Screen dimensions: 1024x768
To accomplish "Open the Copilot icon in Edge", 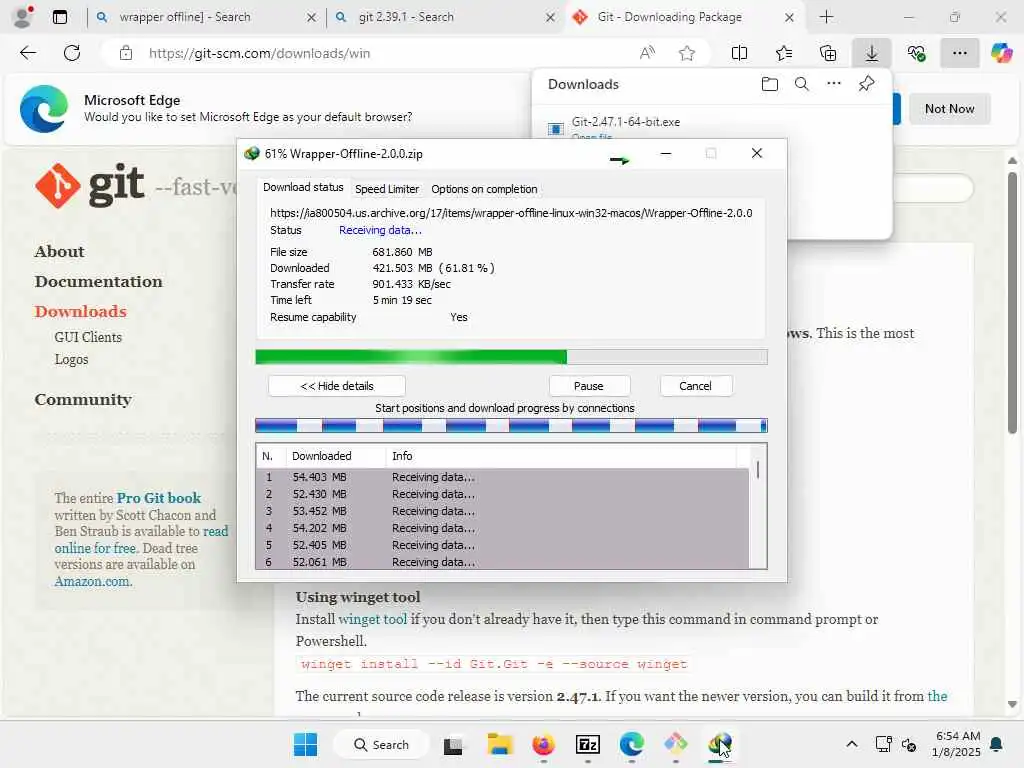I will click(1002, 53).
